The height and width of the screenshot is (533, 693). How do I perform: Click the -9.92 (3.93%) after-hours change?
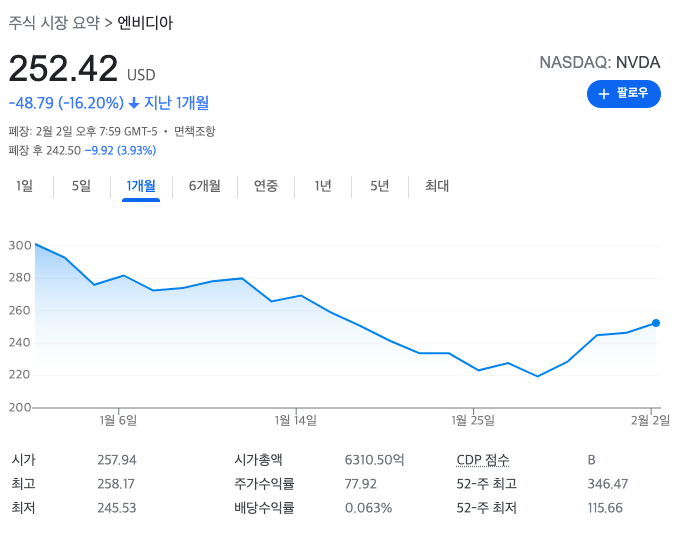(120, 151)
